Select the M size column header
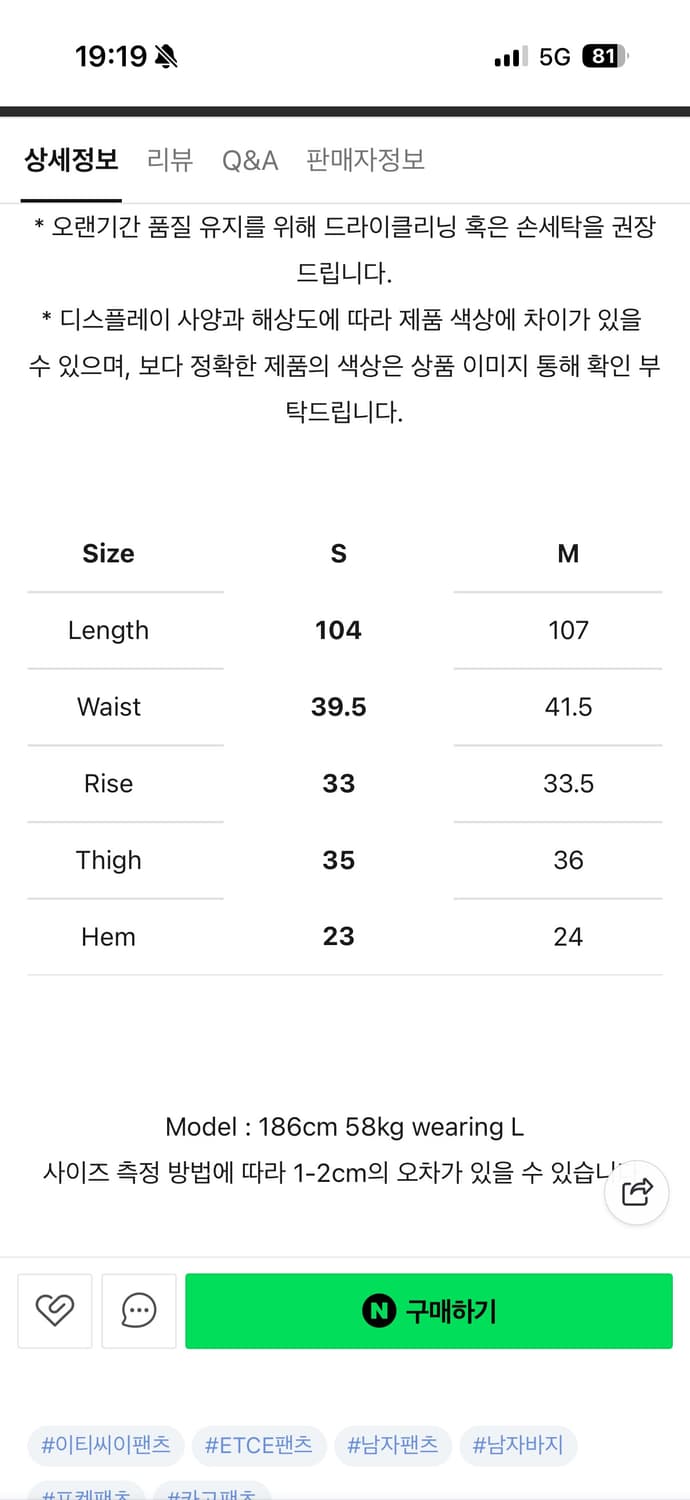The width and height of the screenshot is (690, 1500). pos(568,554)
